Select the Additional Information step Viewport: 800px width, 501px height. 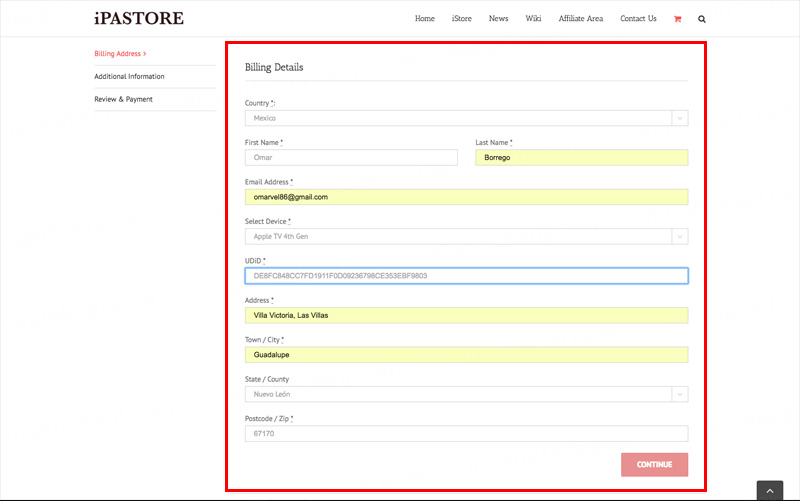pyautogui.click(x=129, y=77)
